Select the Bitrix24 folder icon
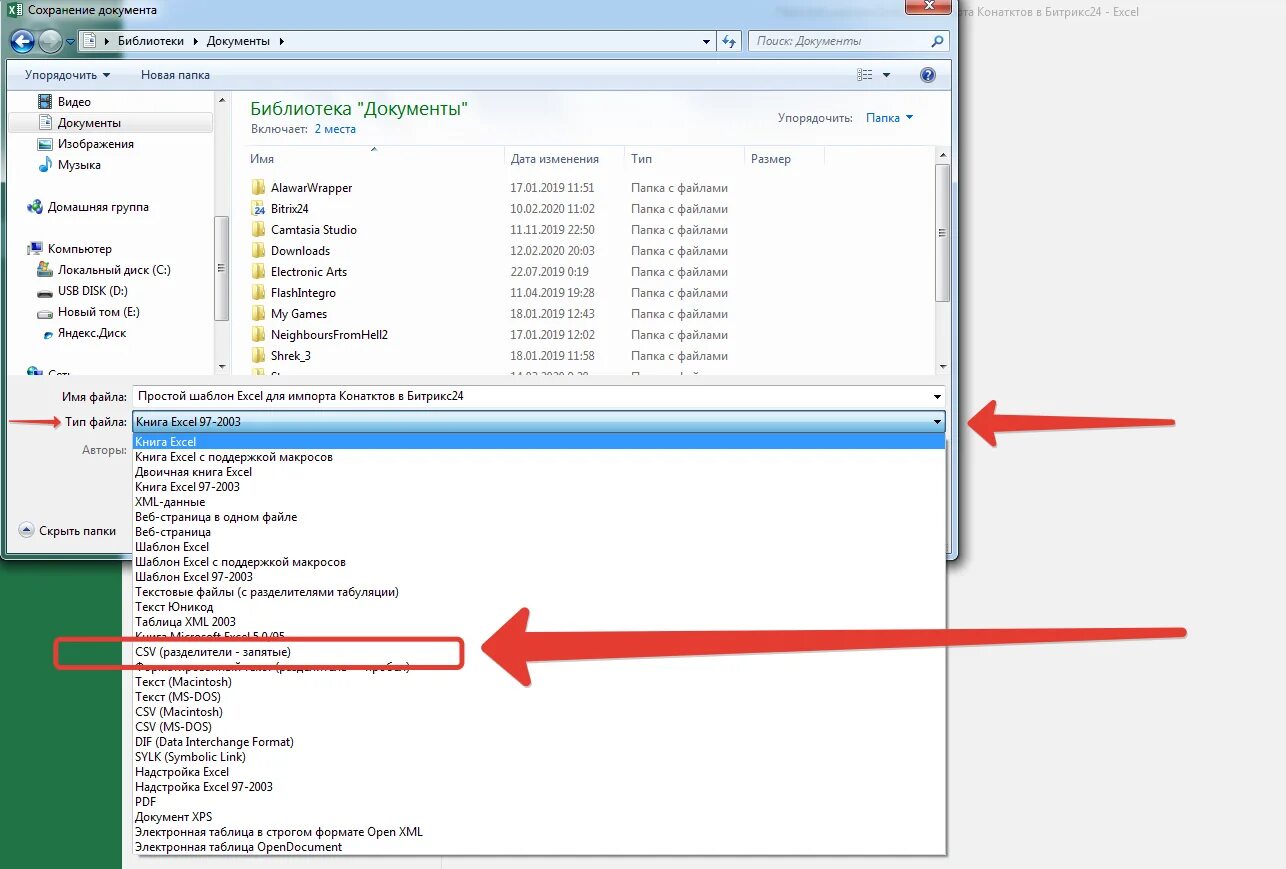The height and width of the screenshot is (869, 1286). click(x=258, y=209)
